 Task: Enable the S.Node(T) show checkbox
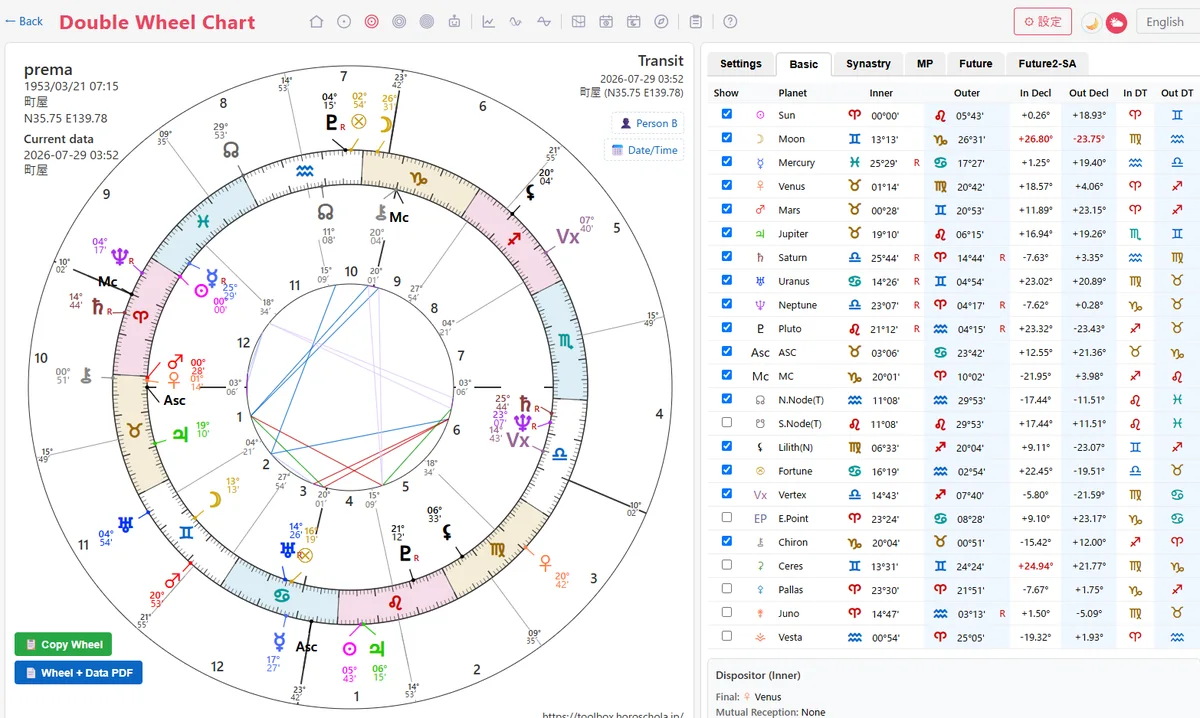727,423
